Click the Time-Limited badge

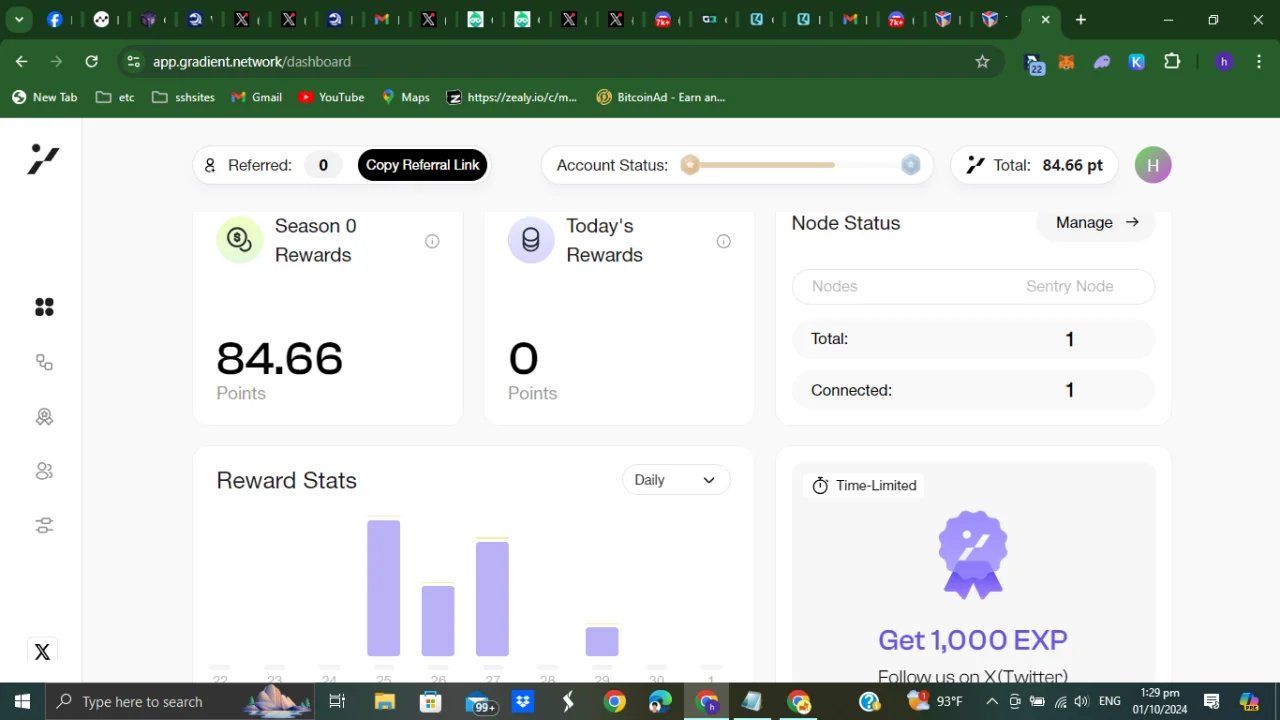click(865, 485)
